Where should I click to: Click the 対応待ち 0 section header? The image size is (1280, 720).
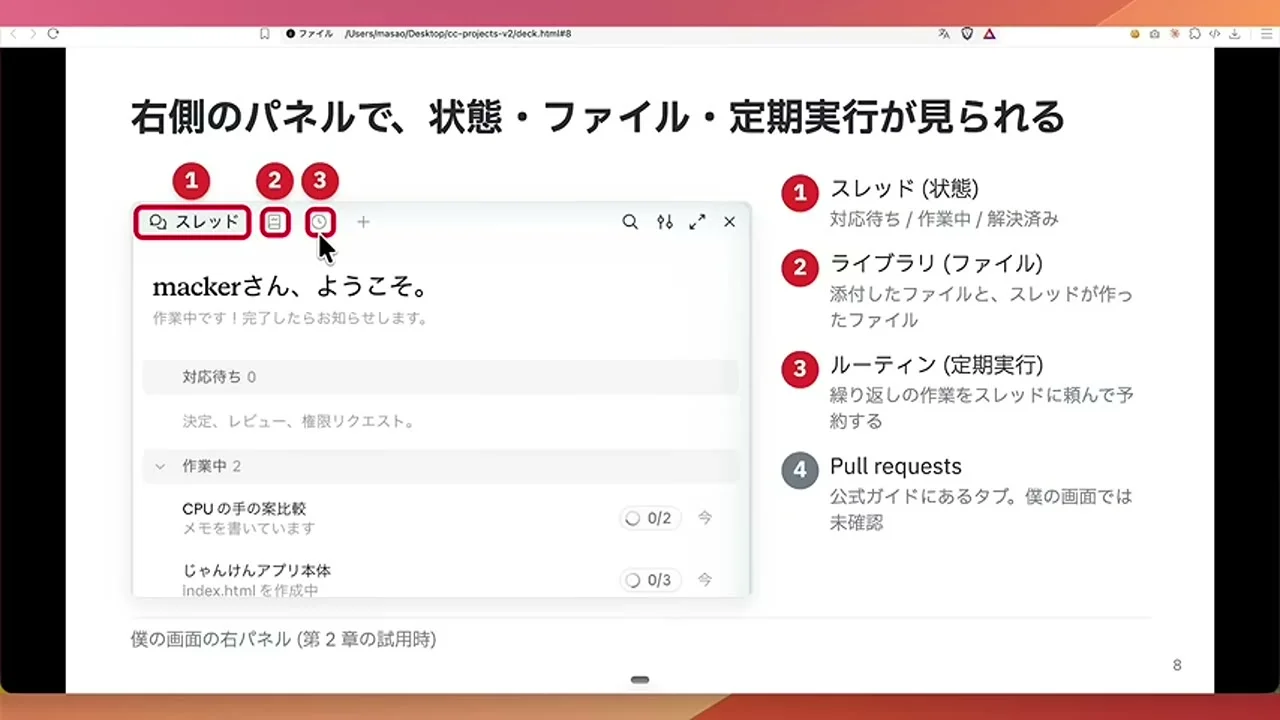pos(441,377)
